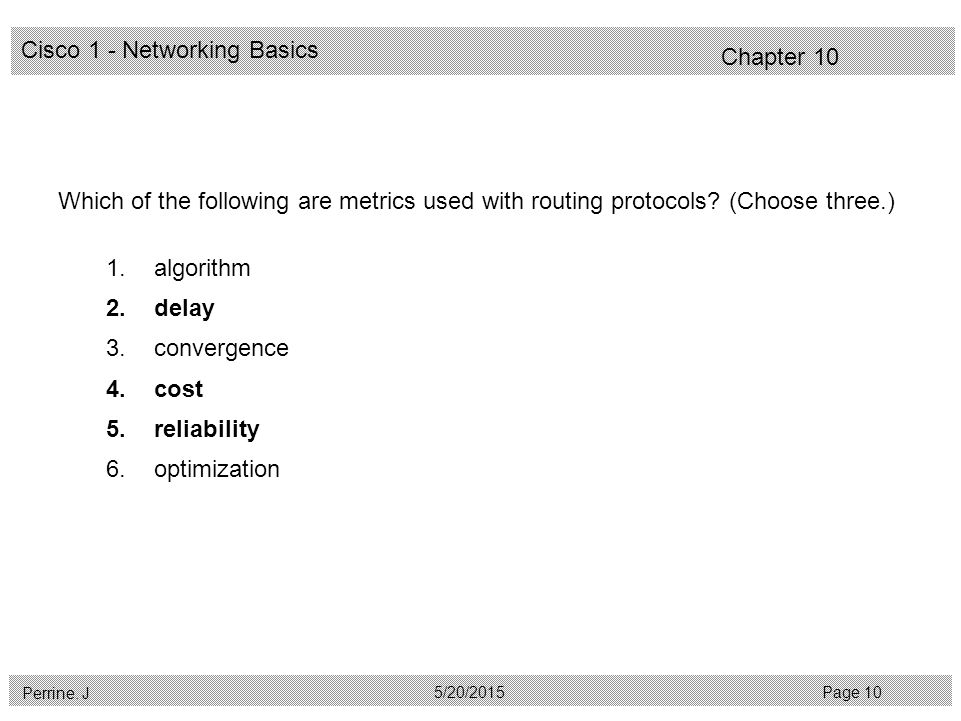Viewport: 961px width, 721px height.
Task: Select the 'optimization' answer option
Action: (x=216, y=470)
